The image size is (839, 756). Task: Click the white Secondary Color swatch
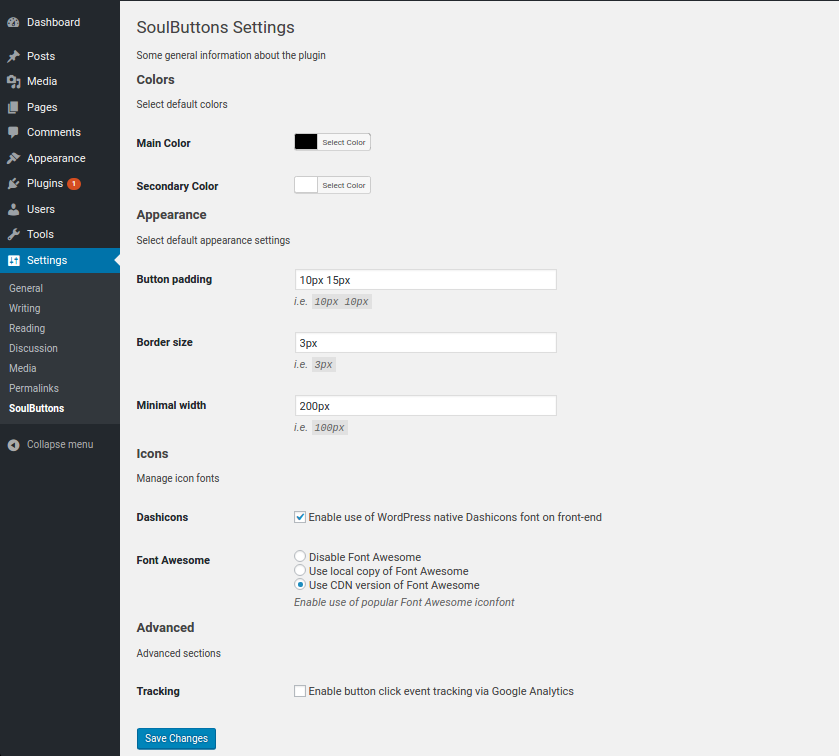[306, 185]
